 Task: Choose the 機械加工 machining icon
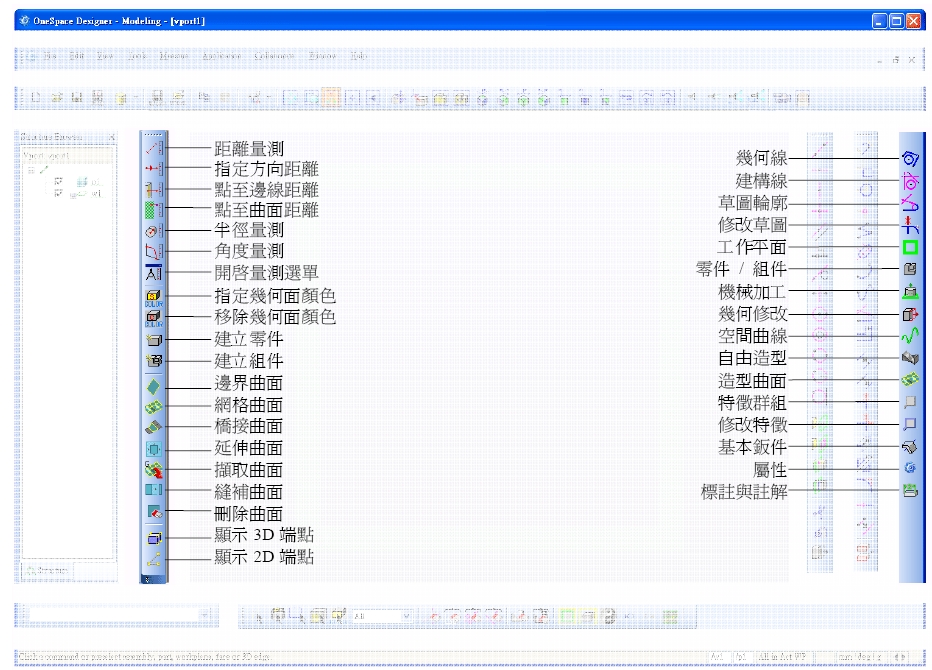910,291
